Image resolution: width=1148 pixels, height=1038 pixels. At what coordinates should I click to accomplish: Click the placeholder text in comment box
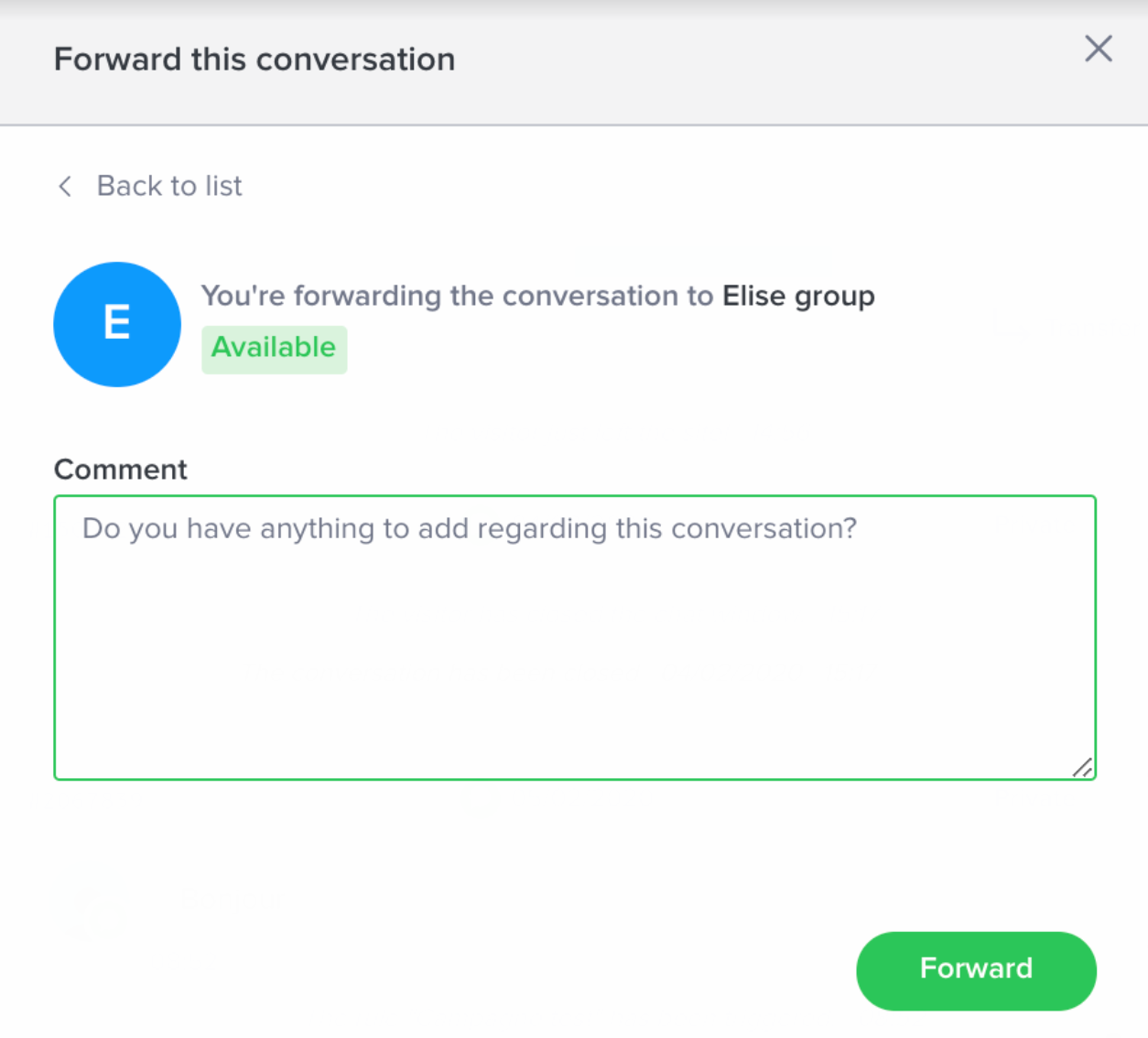470,529
